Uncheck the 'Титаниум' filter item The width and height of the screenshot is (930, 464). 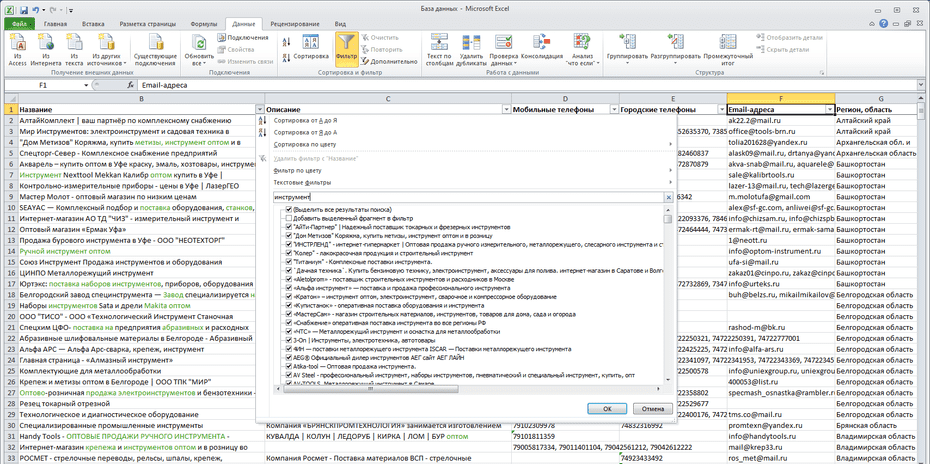point(289,262)
